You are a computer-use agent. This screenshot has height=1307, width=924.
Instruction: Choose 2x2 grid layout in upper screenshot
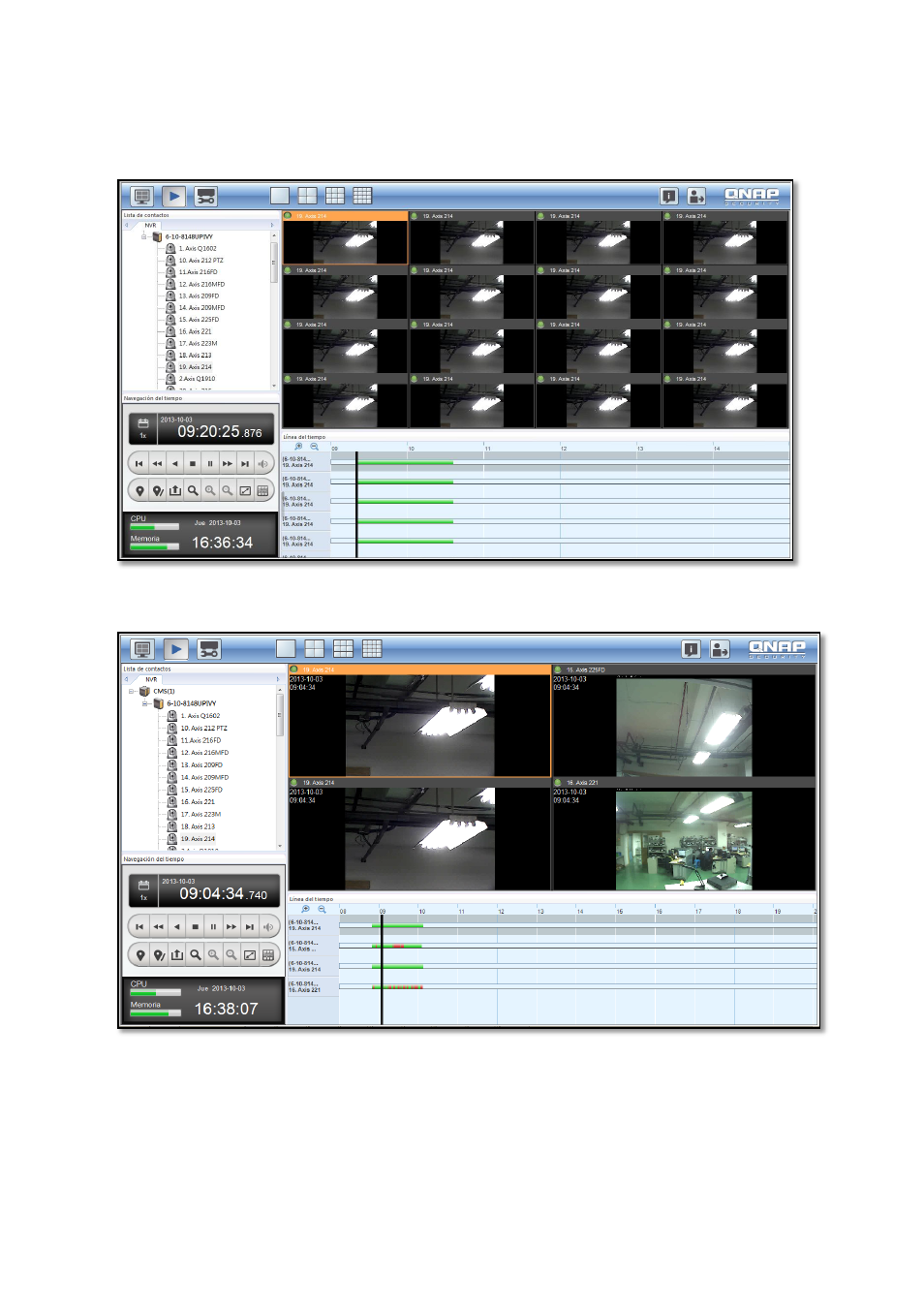[x=307, y=196]
